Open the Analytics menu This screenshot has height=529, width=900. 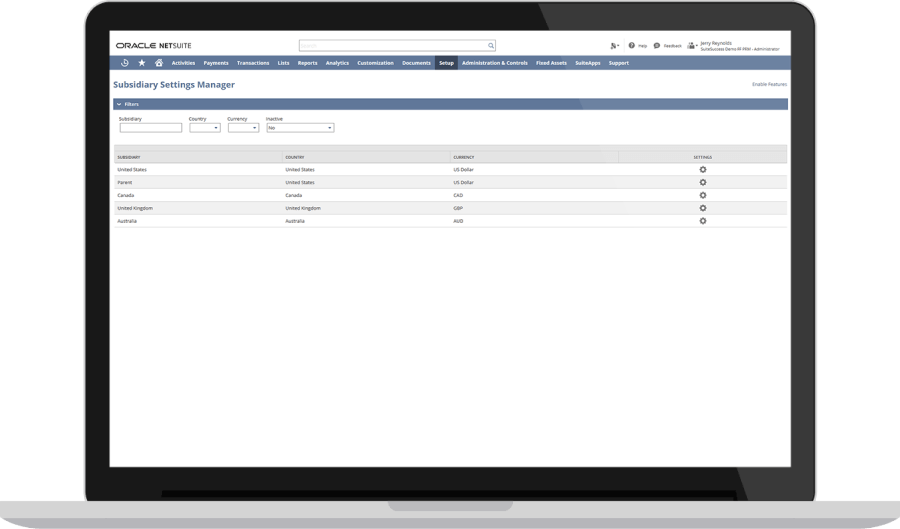click(x=338, y=63)
